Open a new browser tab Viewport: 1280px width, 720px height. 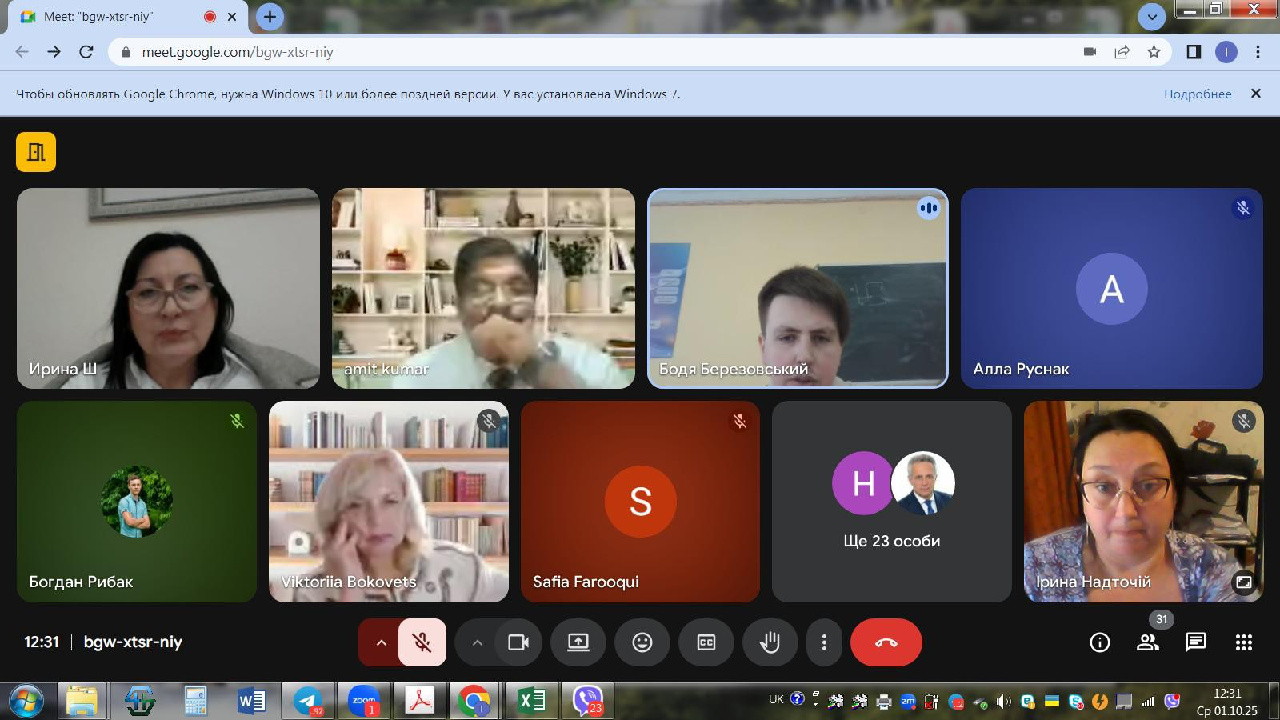(x=269, y=17)
